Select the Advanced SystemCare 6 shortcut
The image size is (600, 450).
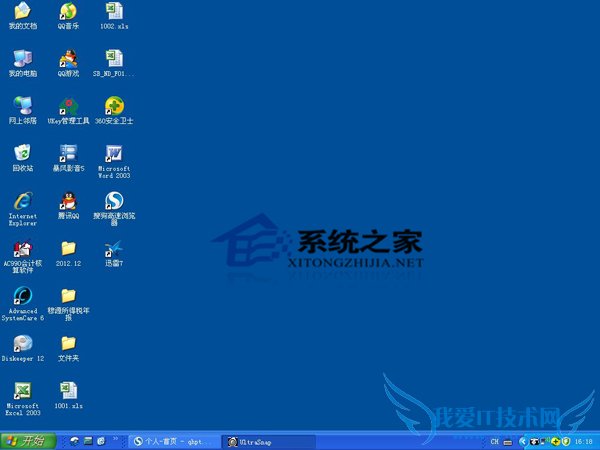23,305
